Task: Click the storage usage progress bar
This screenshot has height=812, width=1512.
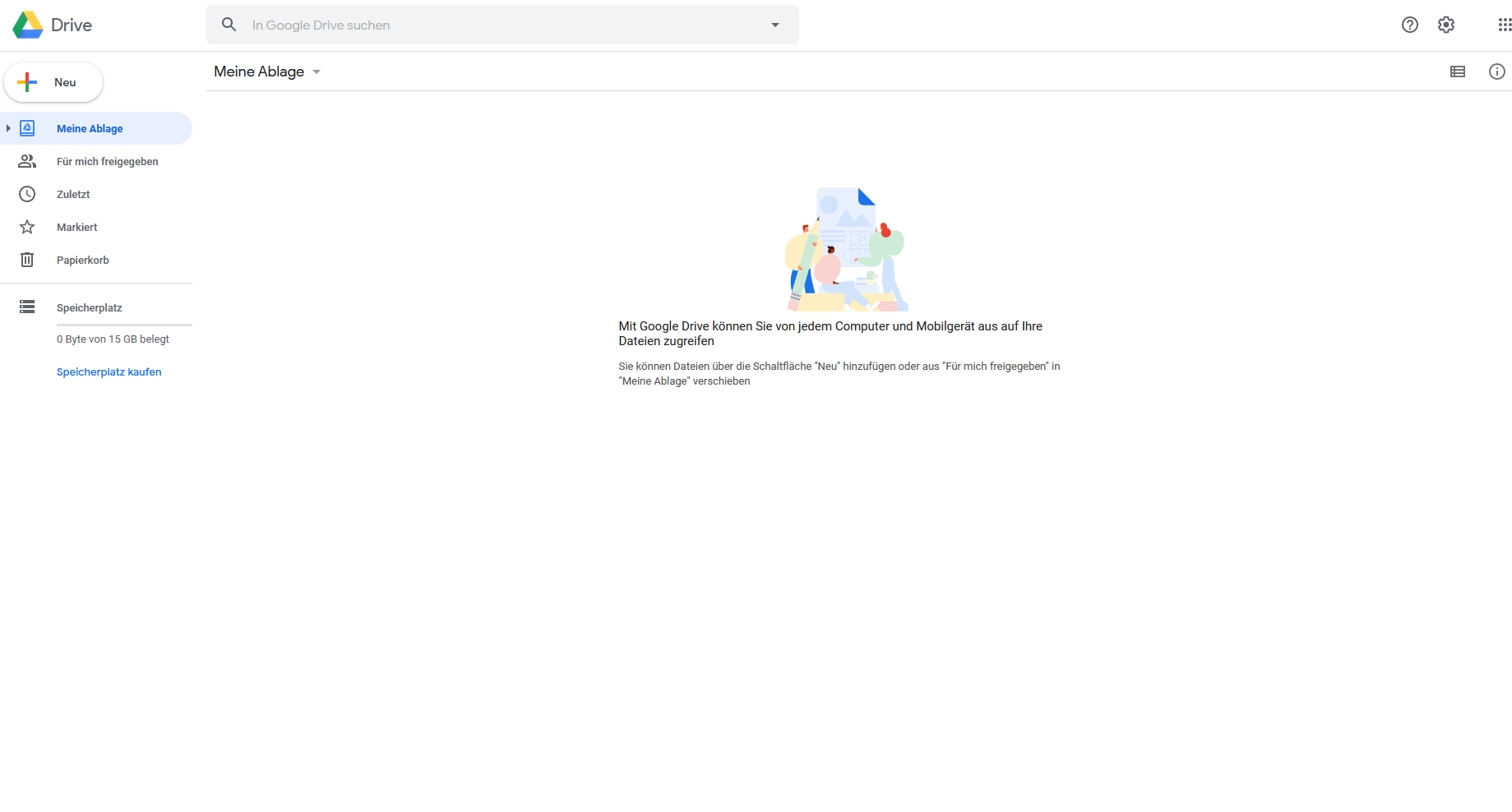Action: pos(124,325)
